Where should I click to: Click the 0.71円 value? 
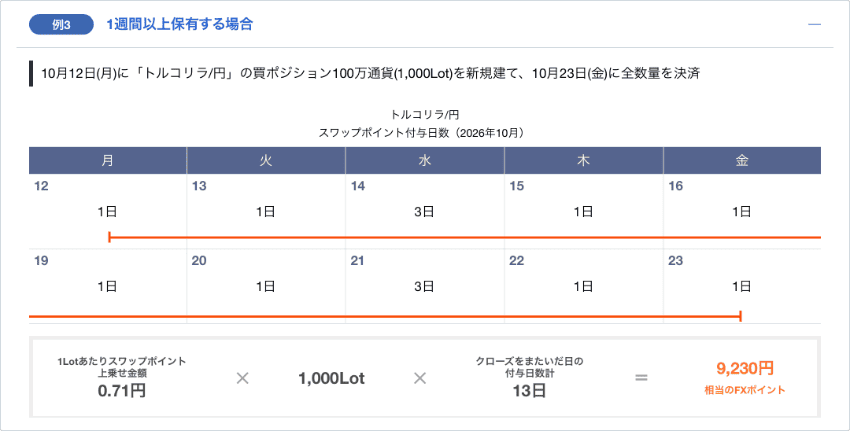point(121,391)
